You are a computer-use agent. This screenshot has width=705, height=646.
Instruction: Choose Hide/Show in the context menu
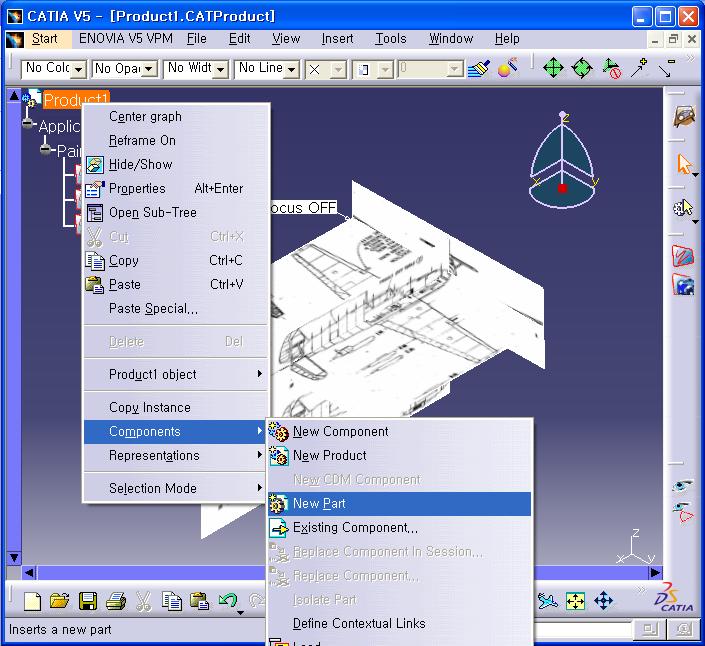click(x=140, y=164)
